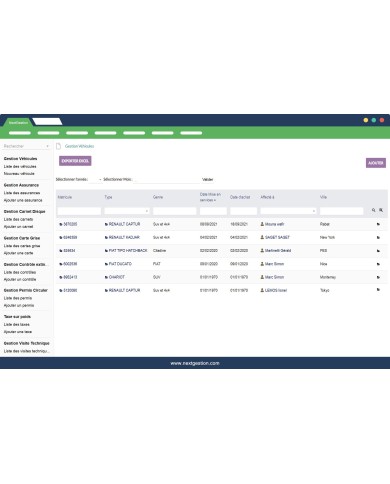The image size is (390, 484).
Task: Click user icon beside SAGET SAGET
Action: [262, 237]
